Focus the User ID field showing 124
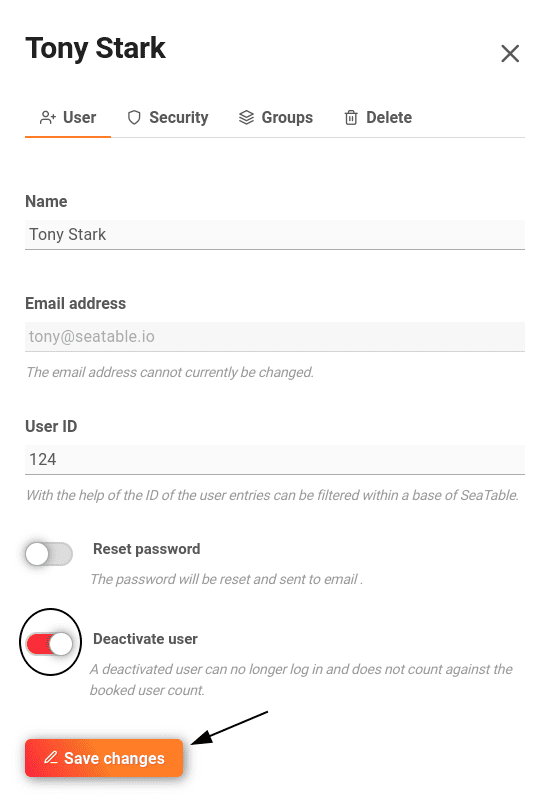Image resolution: width=557 pixels, height=811 pixels. (275, 460)
